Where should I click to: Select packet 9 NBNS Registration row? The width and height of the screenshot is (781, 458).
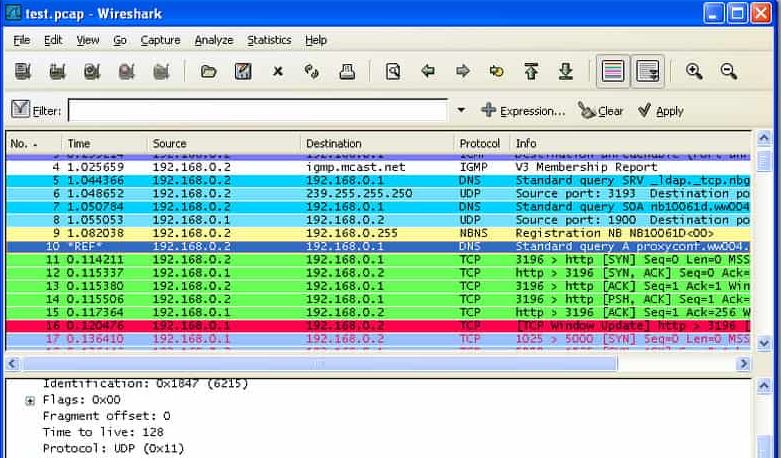point(378,233)
